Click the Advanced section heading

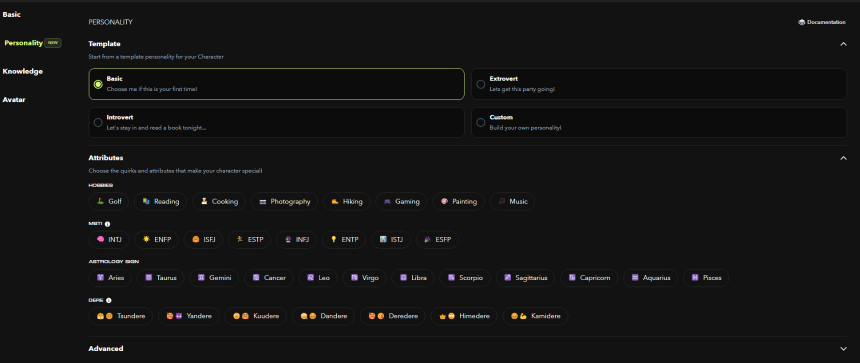106,349
